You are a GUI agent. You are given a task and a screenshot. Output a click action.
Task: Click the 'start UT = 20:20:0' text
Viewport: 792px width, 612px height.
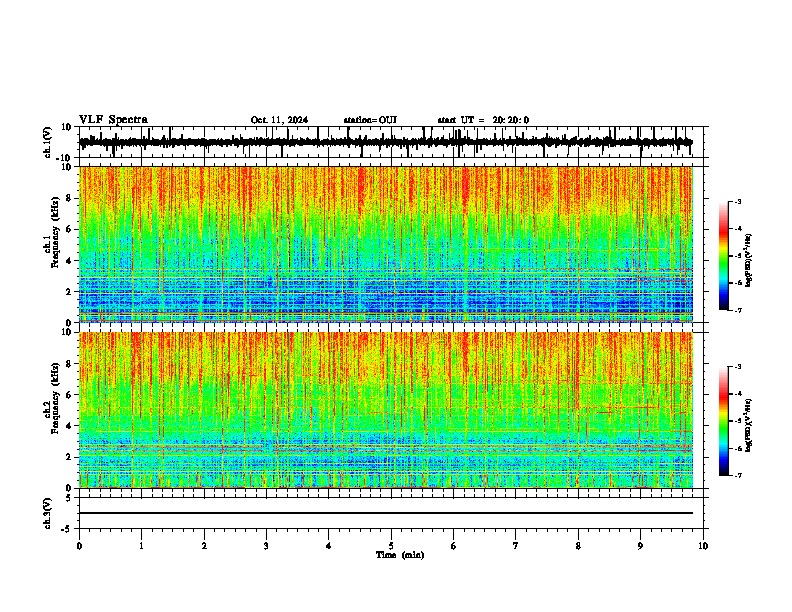pos(483,120)
